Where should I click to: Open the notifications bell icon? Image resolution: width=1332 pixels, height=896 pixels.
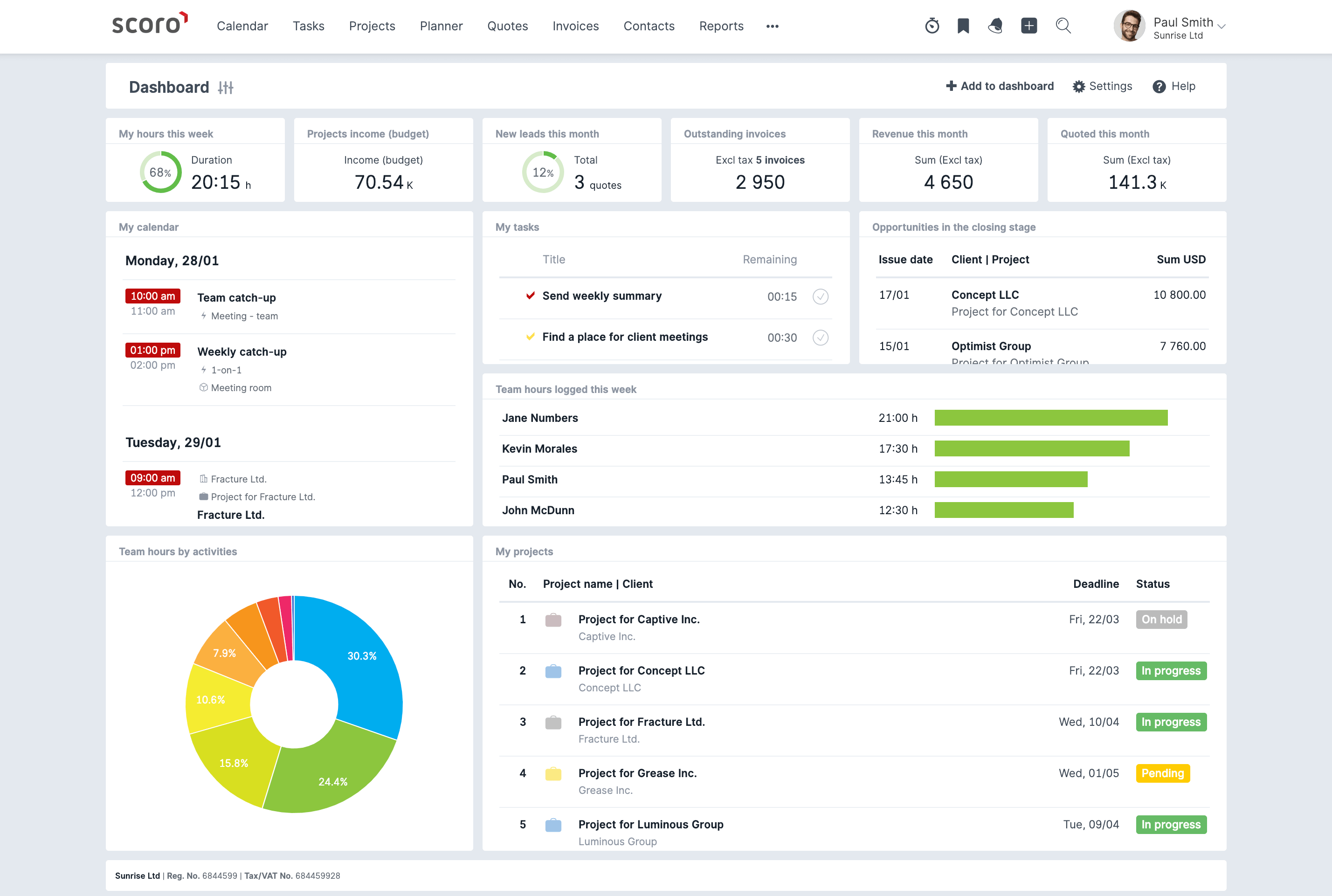pos(995,26)
